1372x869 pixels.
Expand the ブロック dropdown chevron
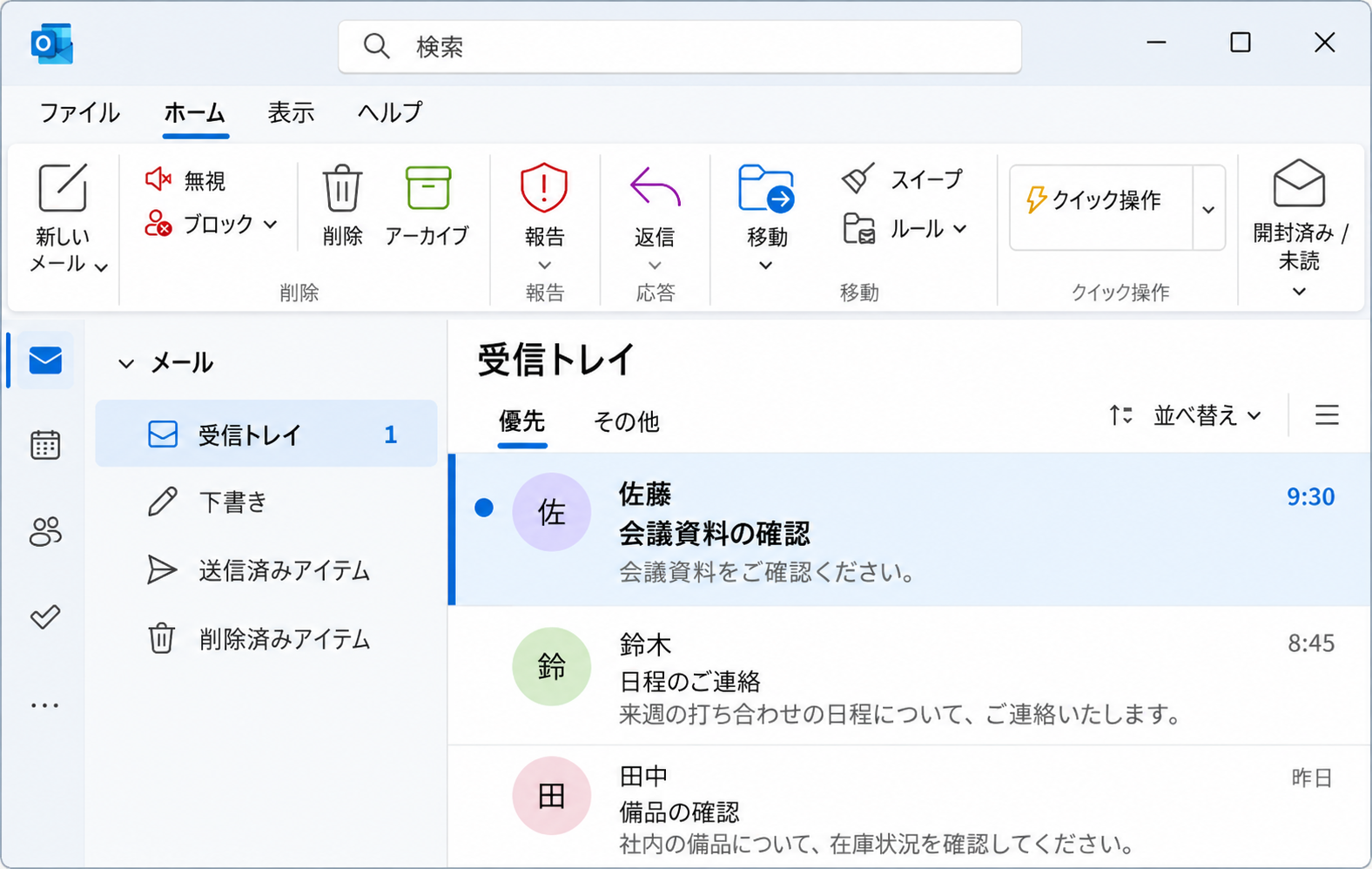coord(271,225)
